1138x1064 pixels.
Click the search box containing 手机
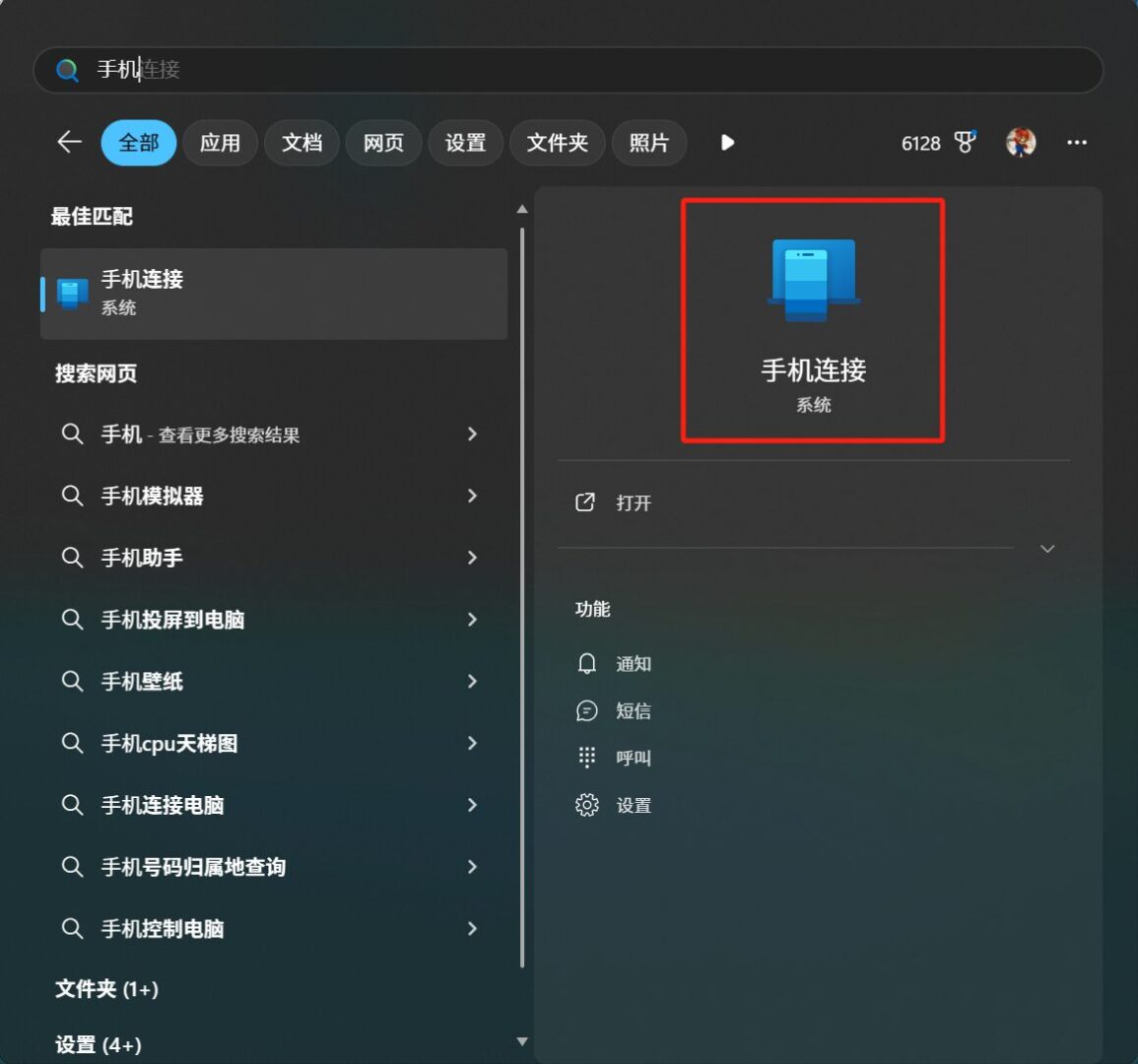[568, 70]
